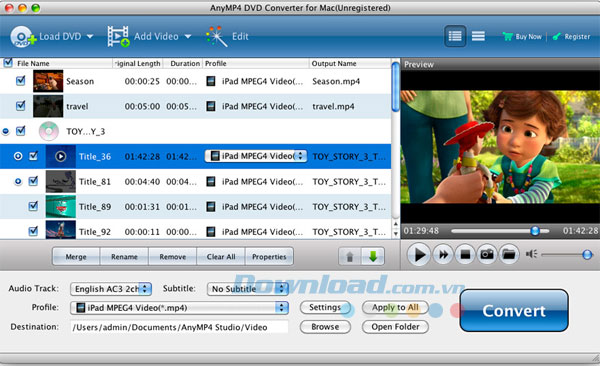Click the Remove button
The image size is (600, 366).
click(173, 257)
